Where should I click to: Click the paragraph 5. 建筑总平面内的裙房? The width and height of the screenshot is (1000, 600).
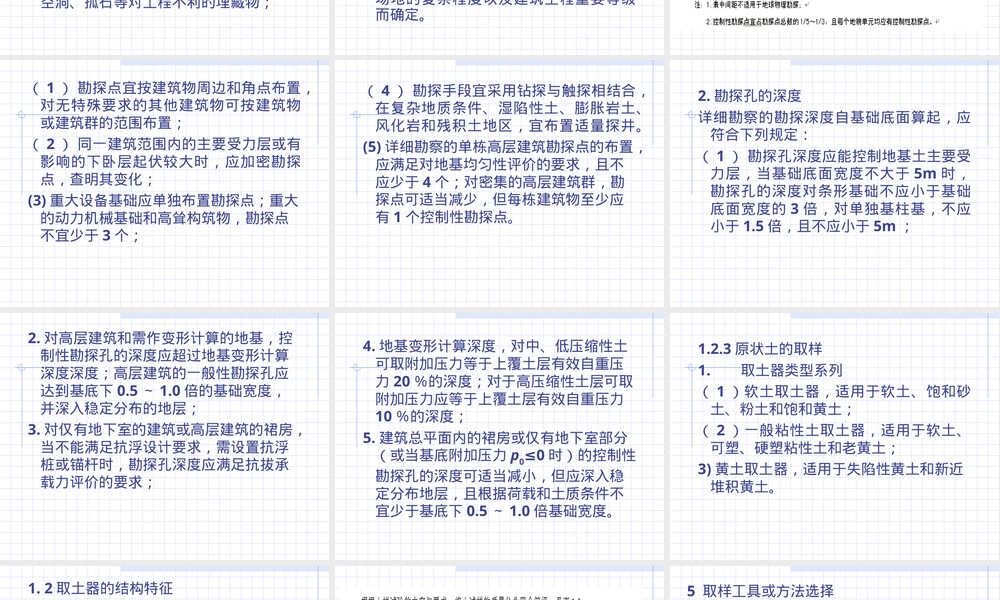[x=499, y=474]
